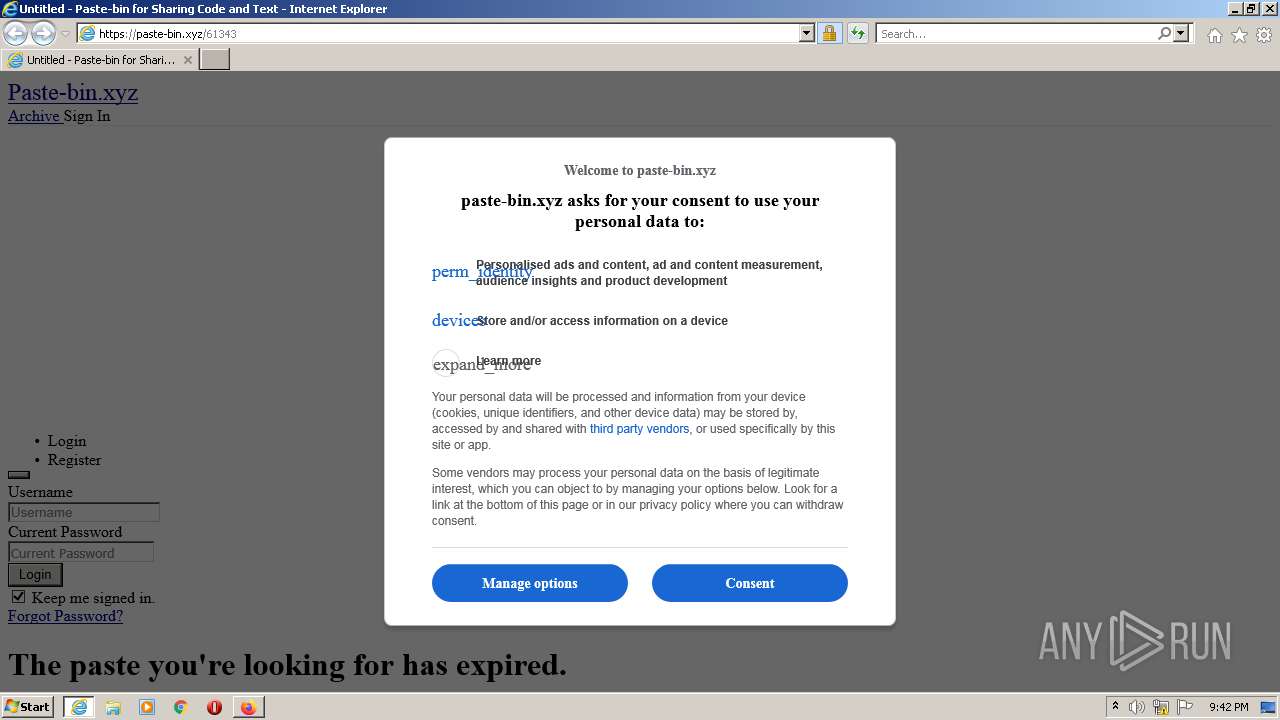1280x720 pixels.
Task: Open the third party vendors link
Action: [639, 429]
